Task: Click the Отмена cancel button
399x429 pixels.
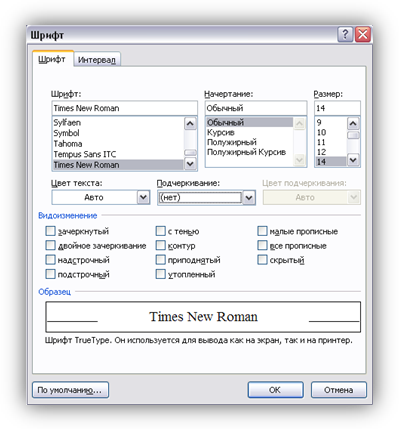Action: click(x=339, y=390)
